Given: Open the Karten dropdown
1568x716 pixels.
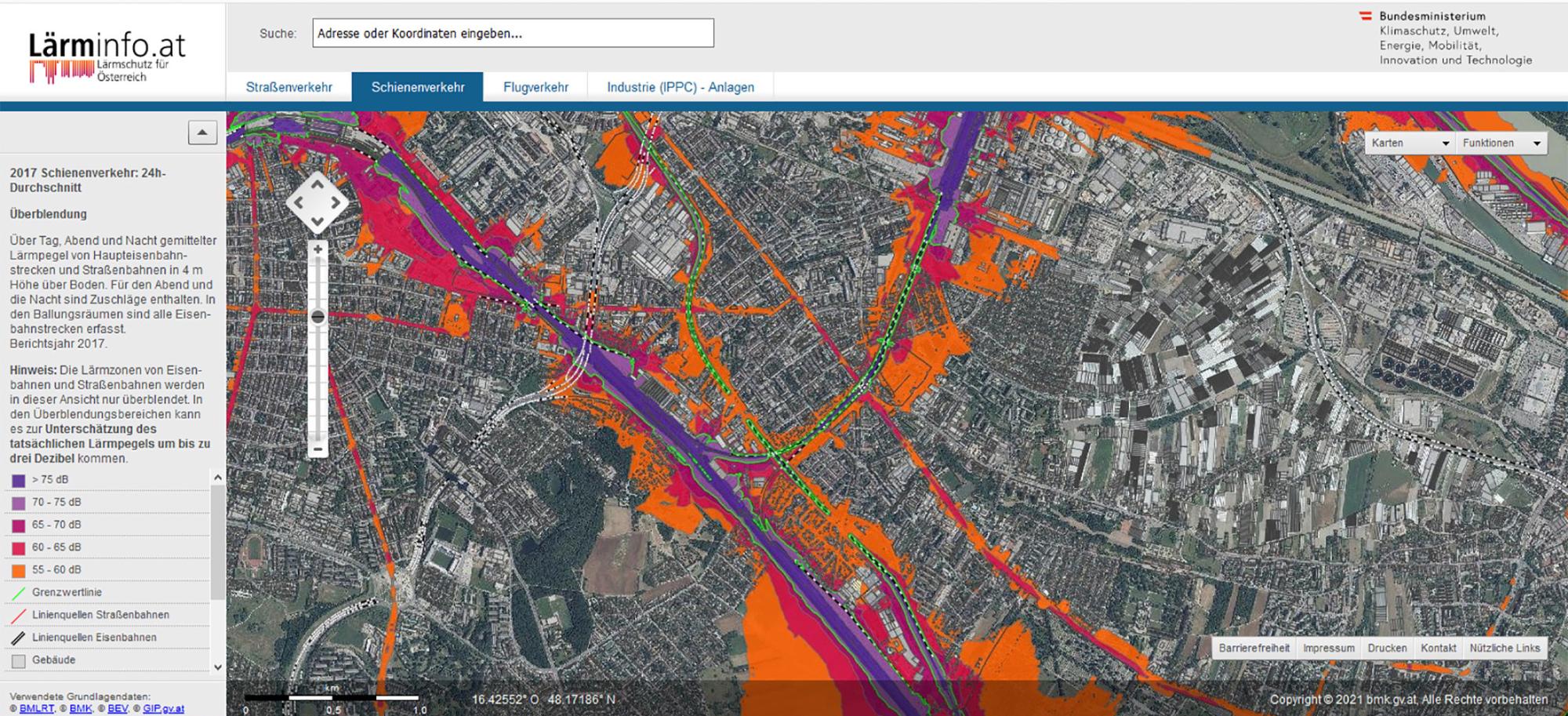Looking at the screenshot, I should (1410, 143).
